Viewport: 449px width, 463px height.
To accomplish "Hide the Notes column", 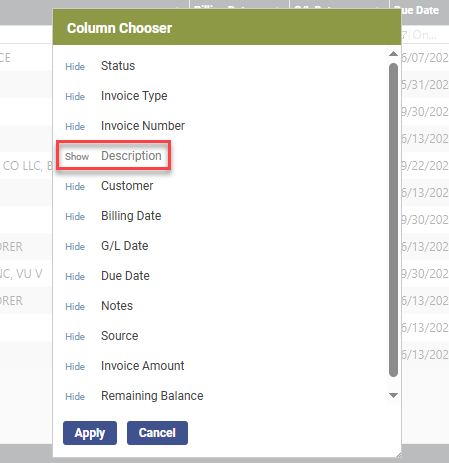I will pos(75,306).
